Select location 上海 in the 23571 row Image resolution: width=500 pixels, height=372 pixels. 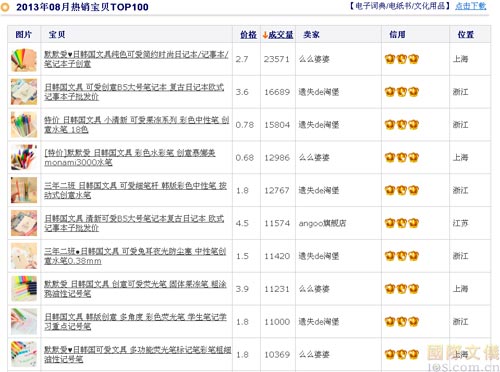pyautogui.click(x=460, y=59)
